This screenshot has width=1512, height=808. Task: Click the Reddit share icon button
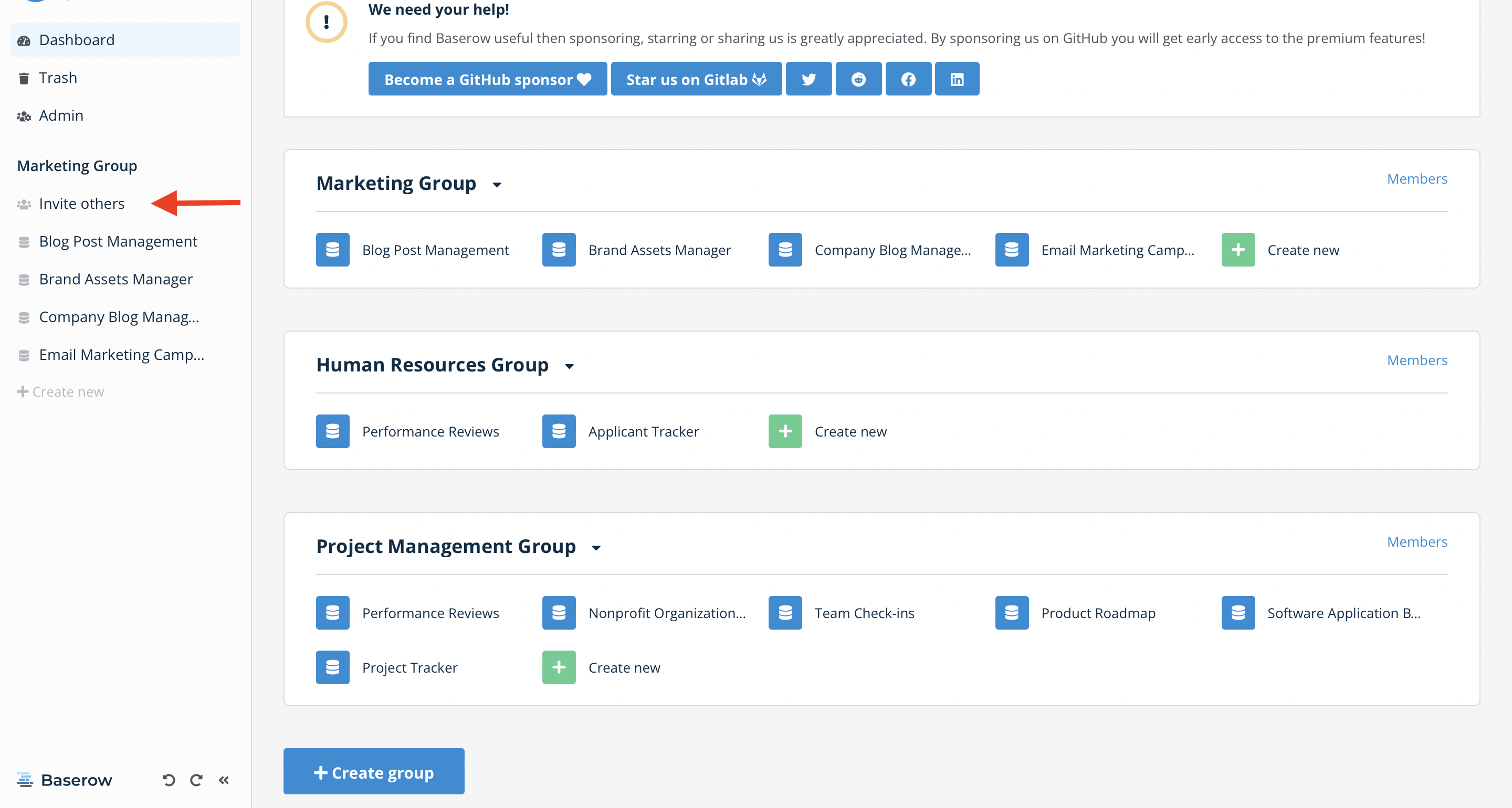[x=858, y=79]
